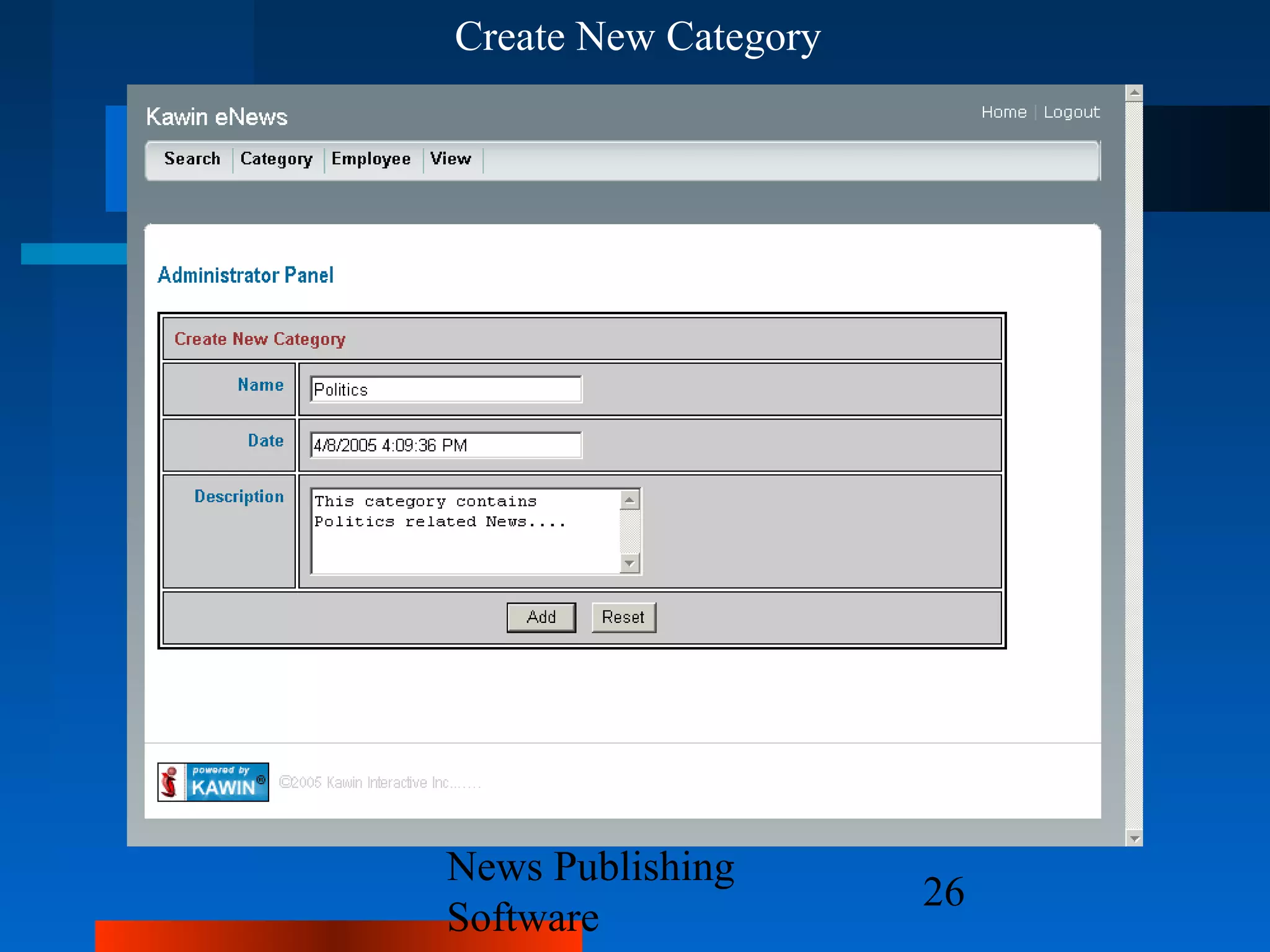Click the ©2005 Kawin Interactive Inc copyright text
Image resolution: width=1270 pixels, height=952 pixels.
click(380, 783)
